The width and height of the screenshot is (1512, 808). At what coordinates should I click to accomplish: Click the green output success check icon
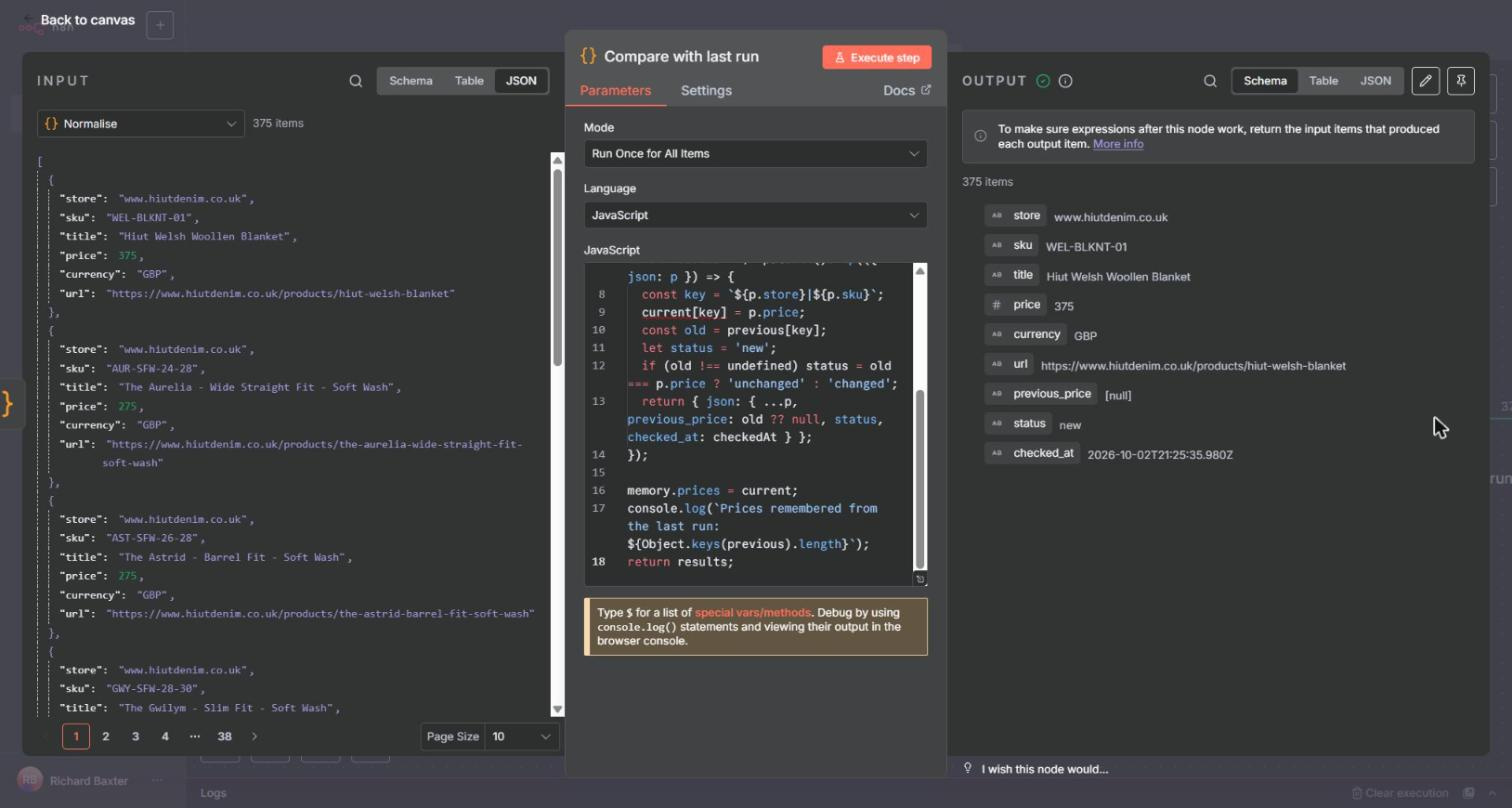click(1044, 81)
